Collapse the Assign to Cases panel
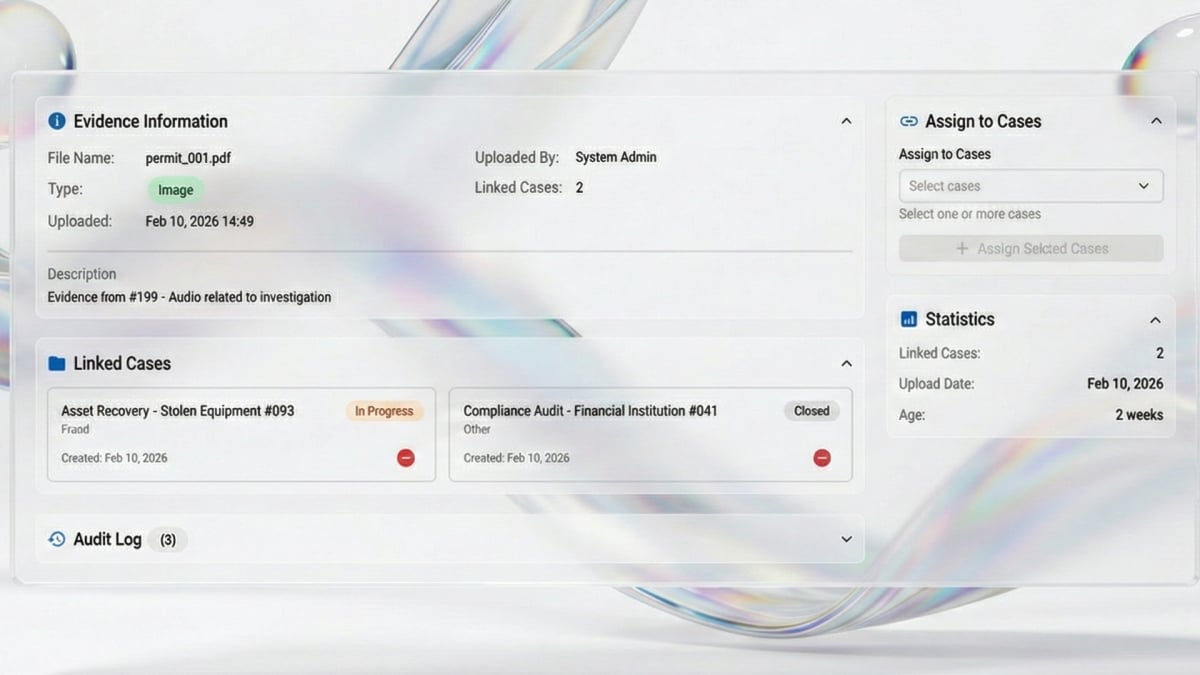 (x=1156, y=121)
